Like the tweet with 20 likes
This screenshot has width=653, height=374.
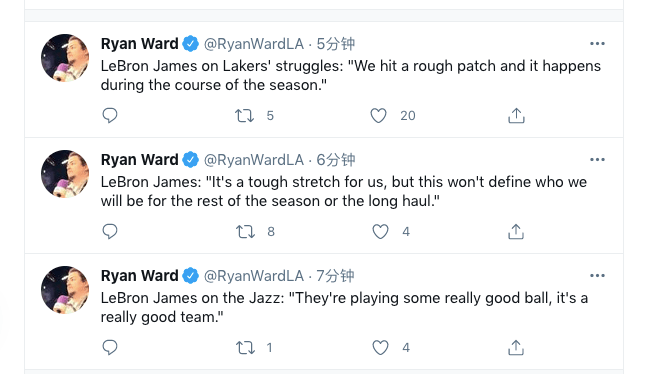coord(379,115)
